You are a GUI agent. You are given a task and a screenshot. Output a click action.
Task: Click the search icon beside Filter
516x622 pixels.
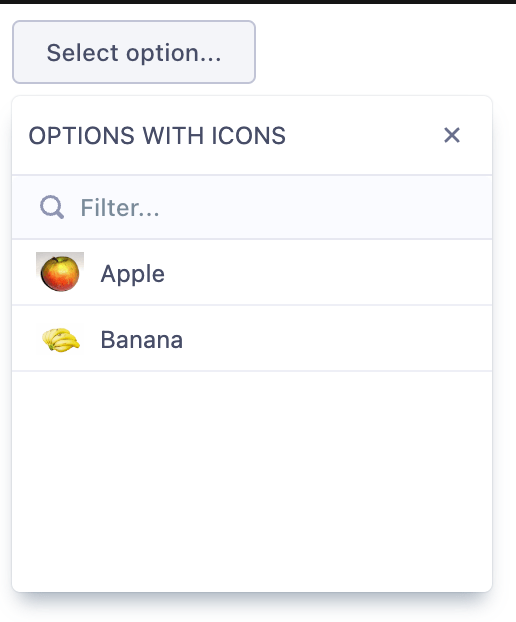(x=52, y=207)
